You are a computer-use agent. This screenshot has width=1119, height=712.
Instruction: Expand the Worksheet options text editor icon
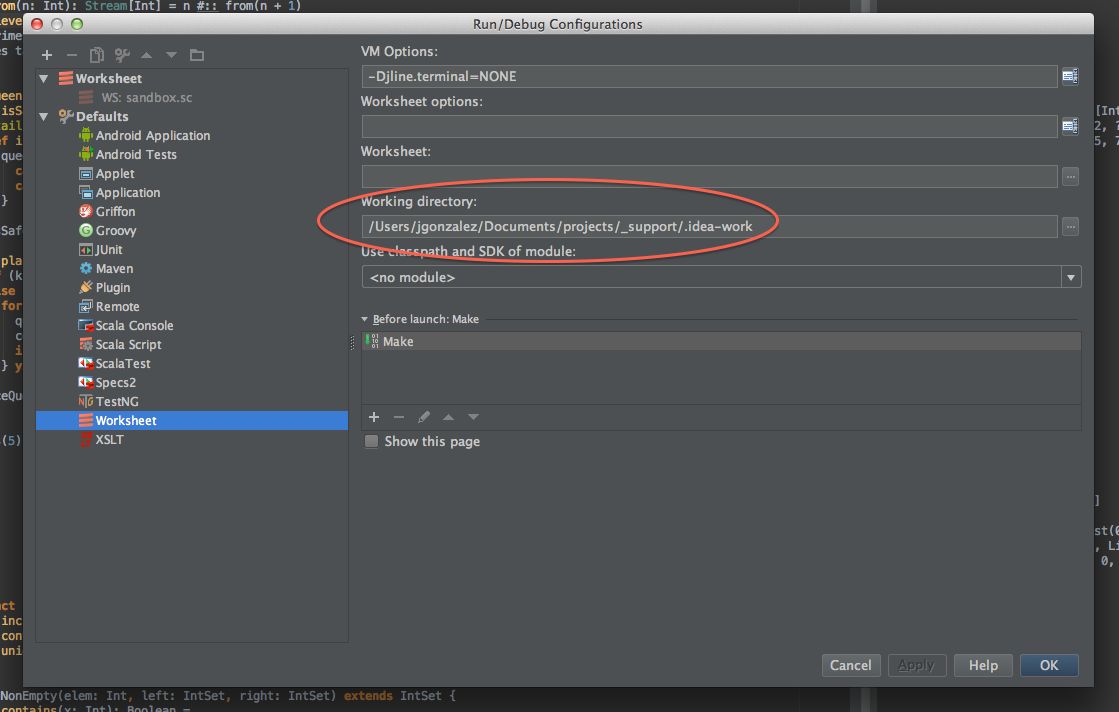click(1070, 126)
